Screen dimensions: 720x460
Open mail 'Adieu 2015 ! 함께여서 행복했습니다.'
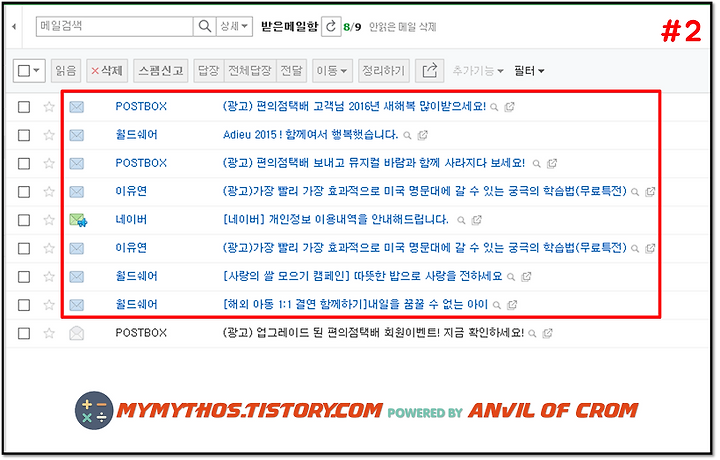[310, 135]
